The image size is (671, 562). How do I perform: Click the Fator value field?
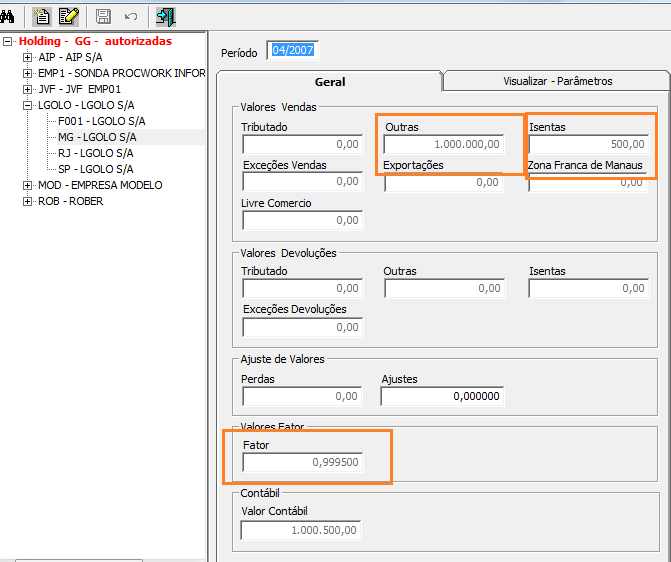[x=302, y=462]
